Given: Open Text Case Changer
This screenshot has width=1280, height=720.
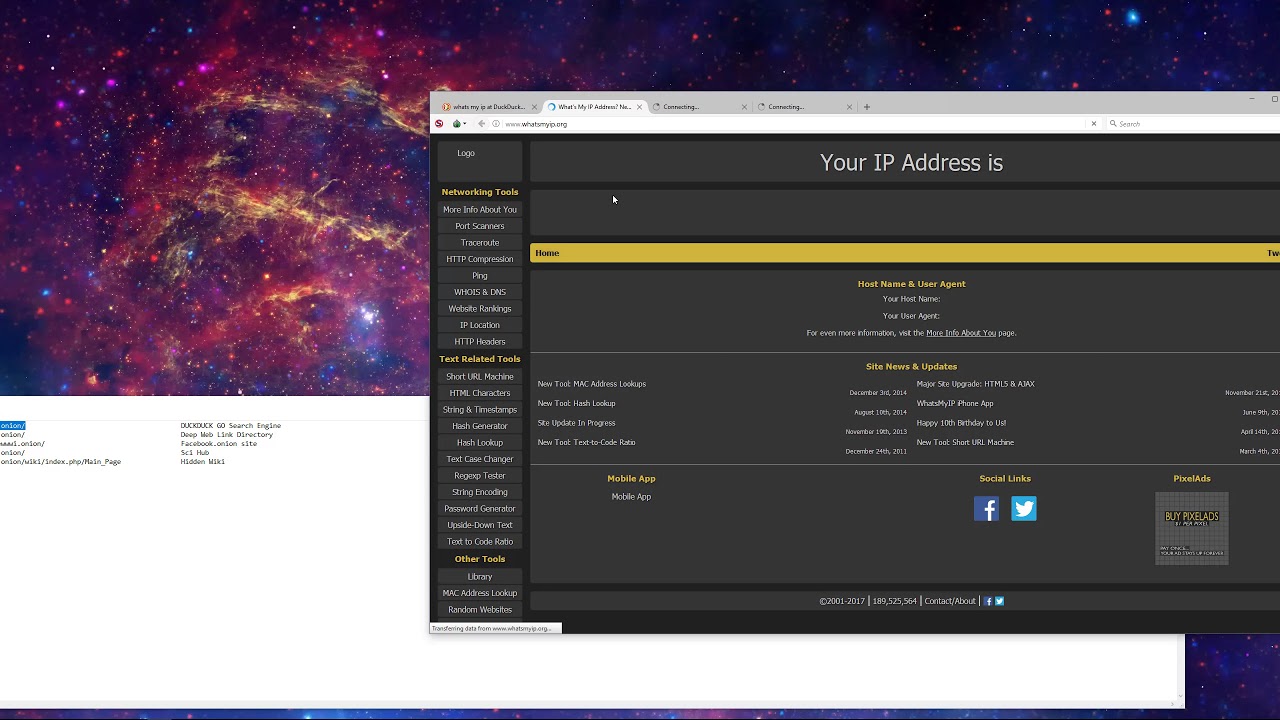Looking at the screenshot, I should click(x=480, y=459).
